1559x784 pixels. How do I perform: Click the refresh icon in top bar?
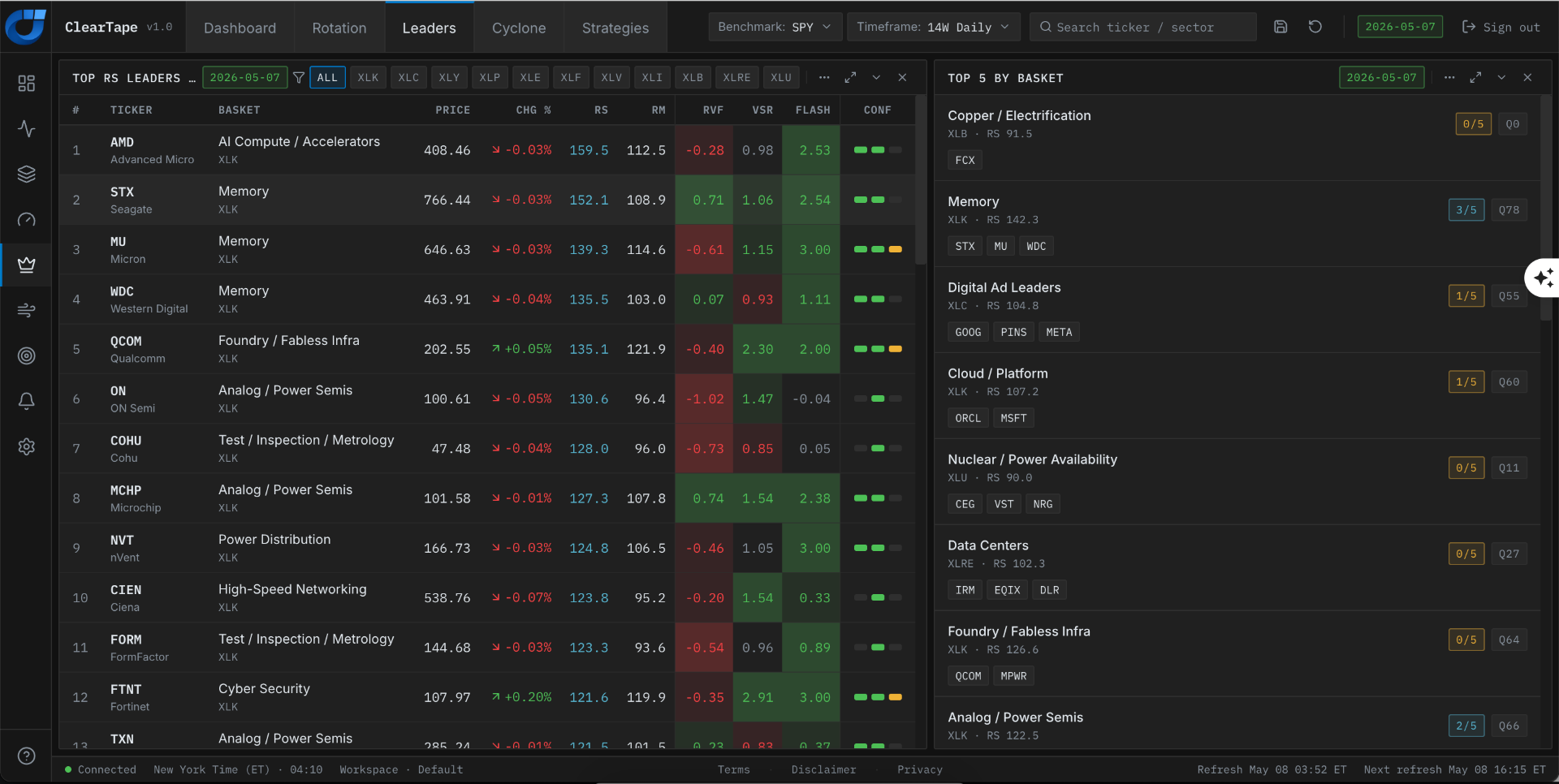tap(1315, 27)
